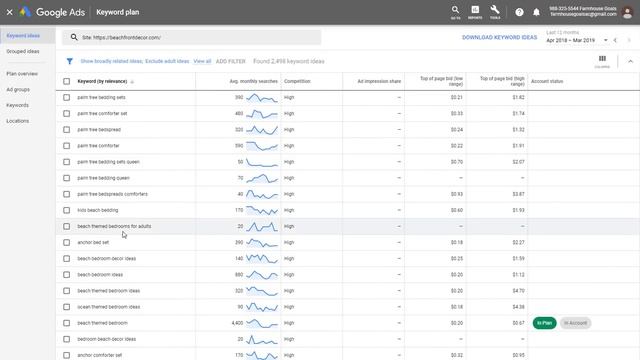Click the View all filter link

tap(202, 61)
